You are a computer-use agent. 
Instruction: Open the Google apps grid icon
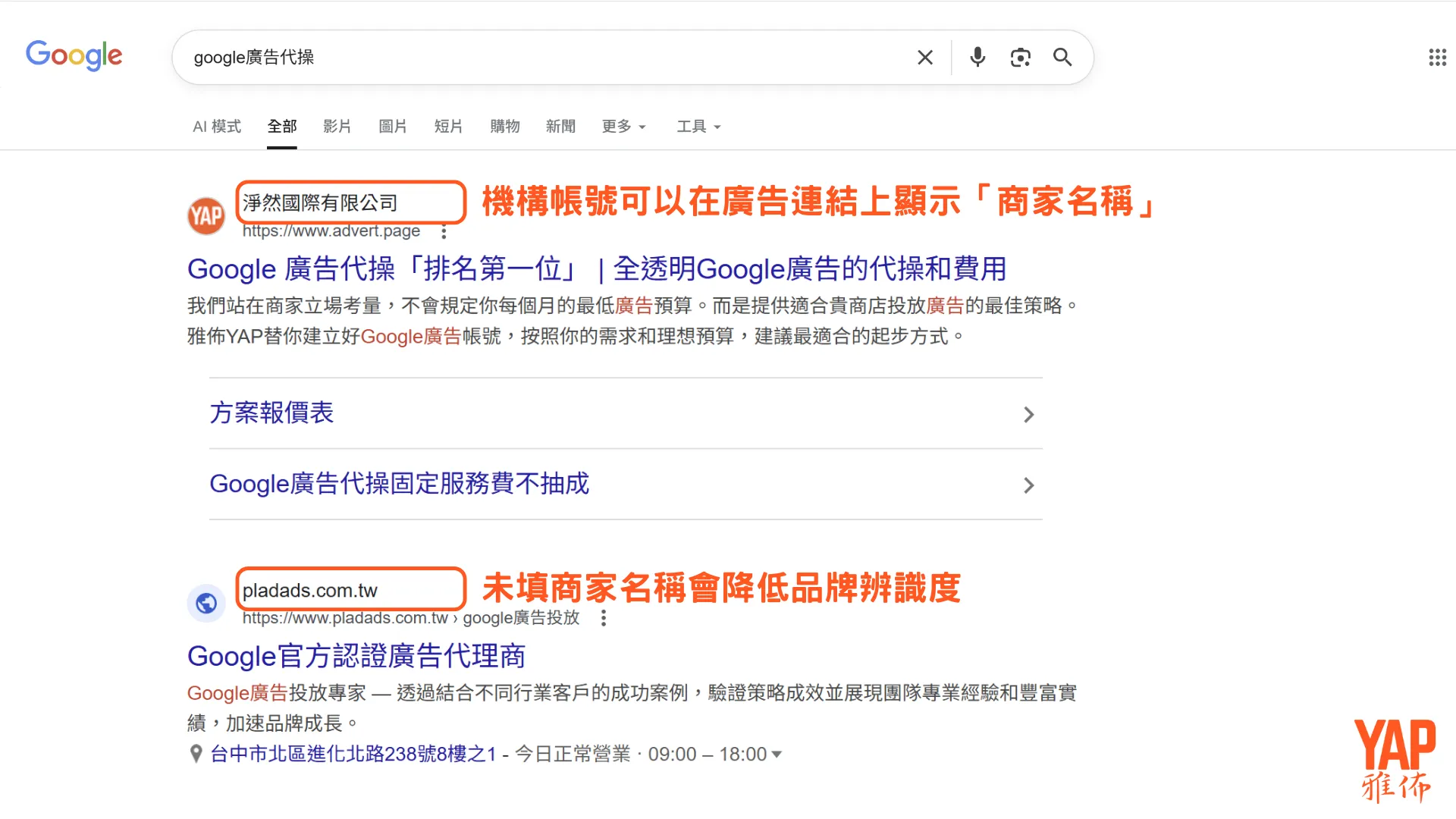1437,57
